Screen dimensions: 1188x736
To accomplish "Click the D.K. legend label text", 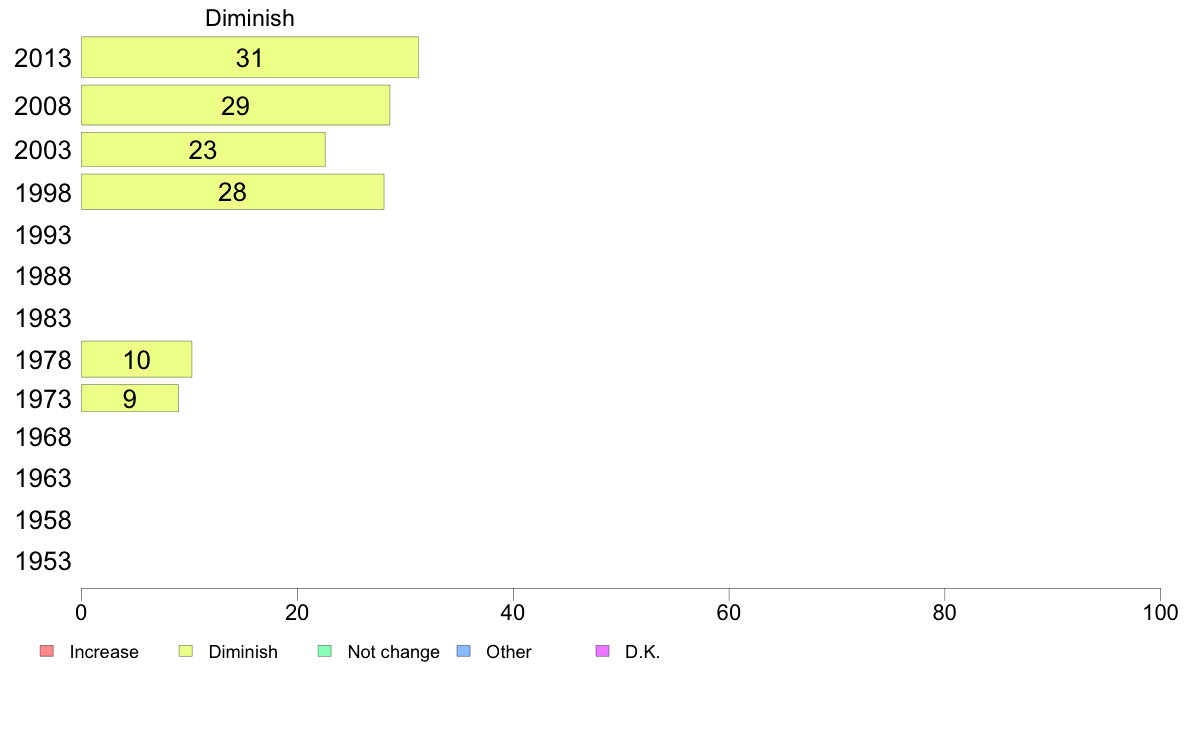I will (x=642, y=652).
